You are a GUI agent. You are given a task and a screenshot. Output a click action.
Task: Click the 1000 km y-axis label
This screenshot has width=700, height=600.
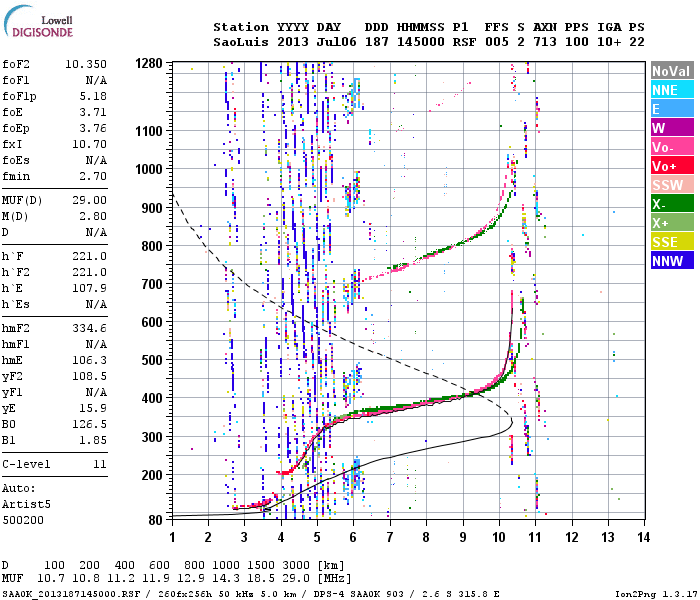(x=149, y=169)
